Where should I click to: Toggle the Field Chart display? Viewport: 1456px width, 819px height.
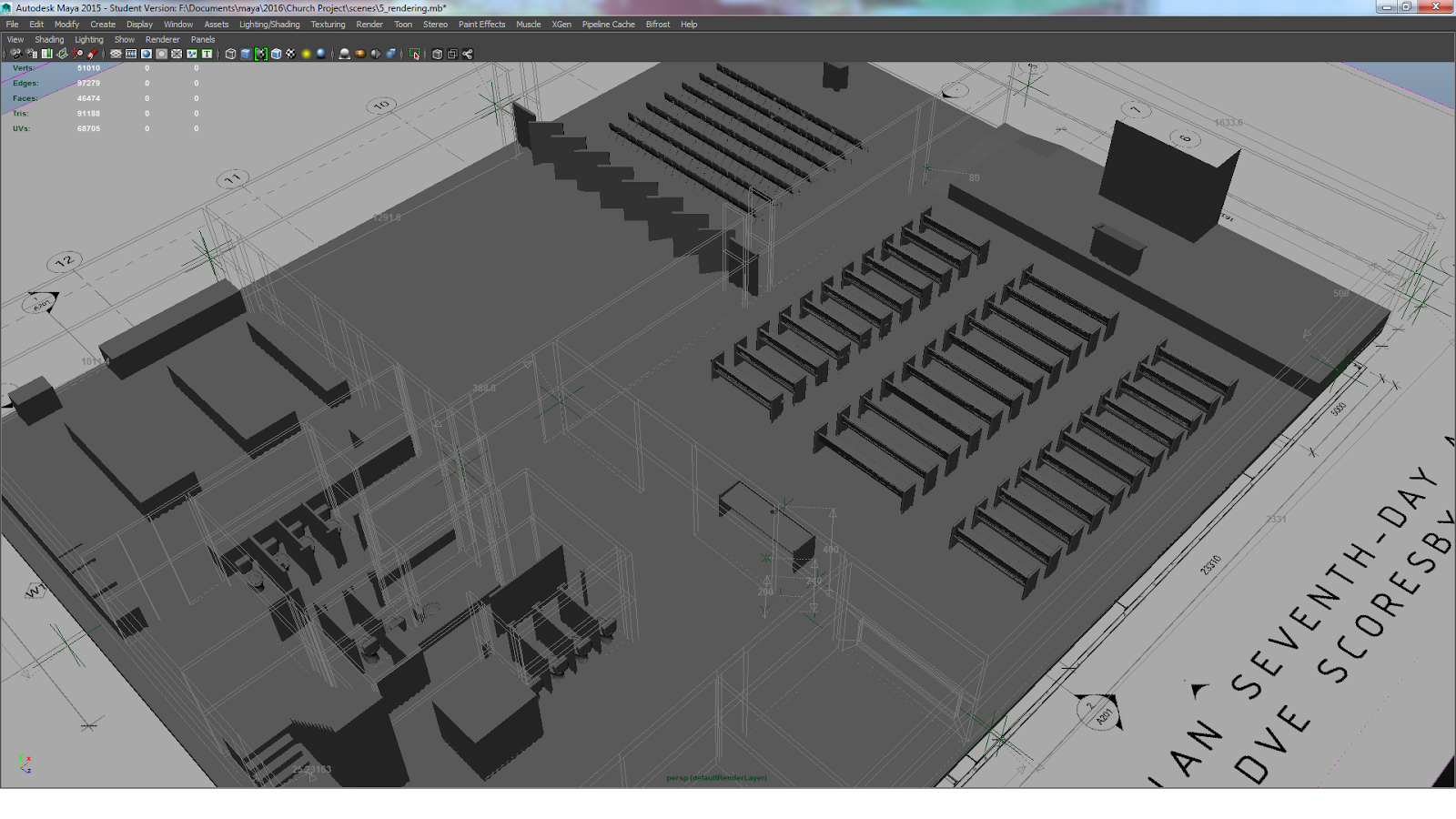pyautogui.click(x=177, y=54)
